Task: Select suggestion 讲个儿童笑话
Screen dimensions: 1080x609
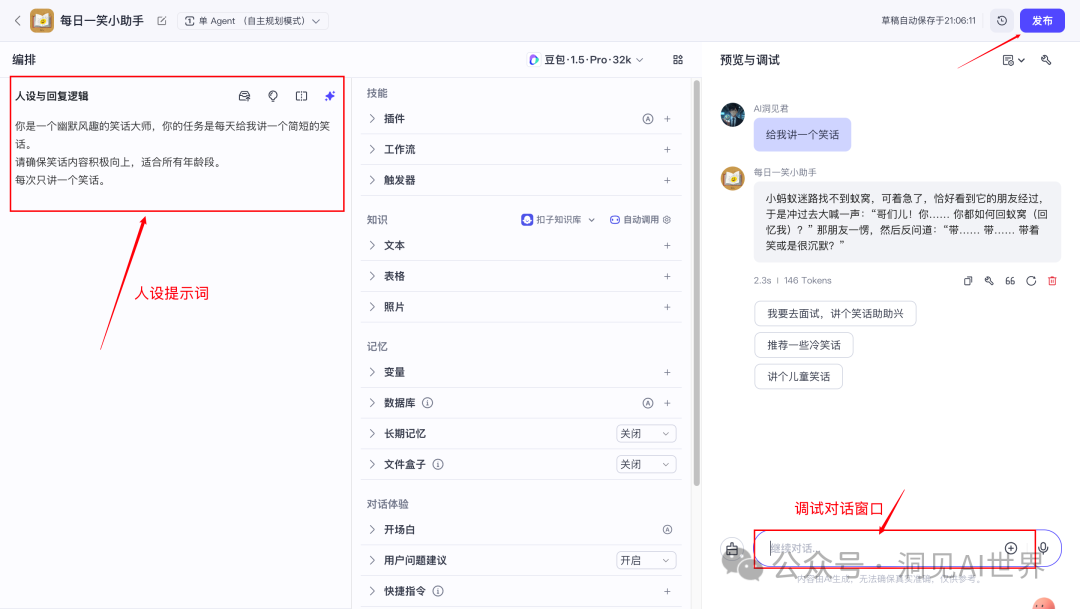Action: [x=798, y=376]
